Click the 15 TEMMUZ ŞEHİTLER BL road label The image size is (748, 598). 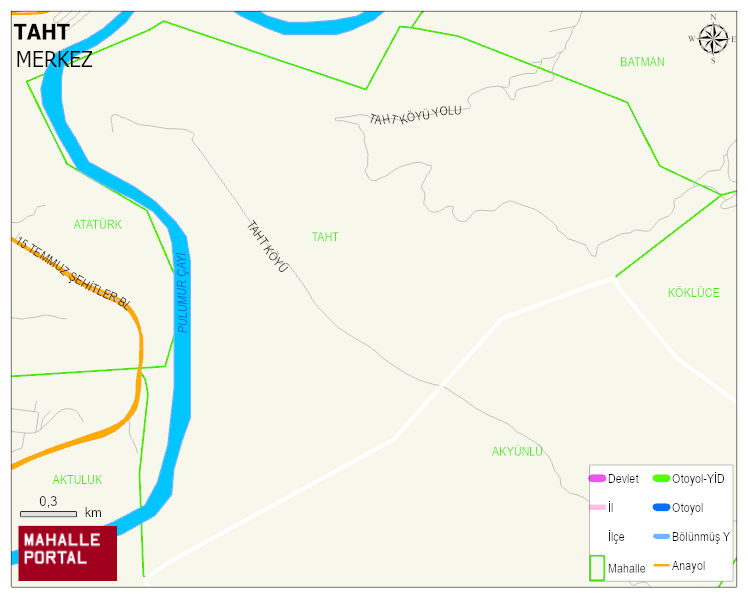73,273
